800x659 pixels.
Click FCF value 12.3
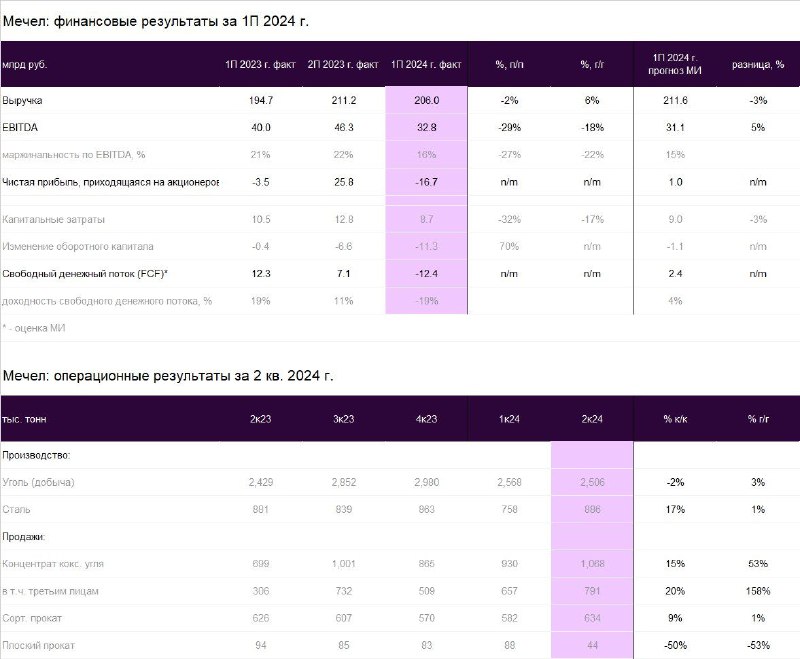click(261, 274)
